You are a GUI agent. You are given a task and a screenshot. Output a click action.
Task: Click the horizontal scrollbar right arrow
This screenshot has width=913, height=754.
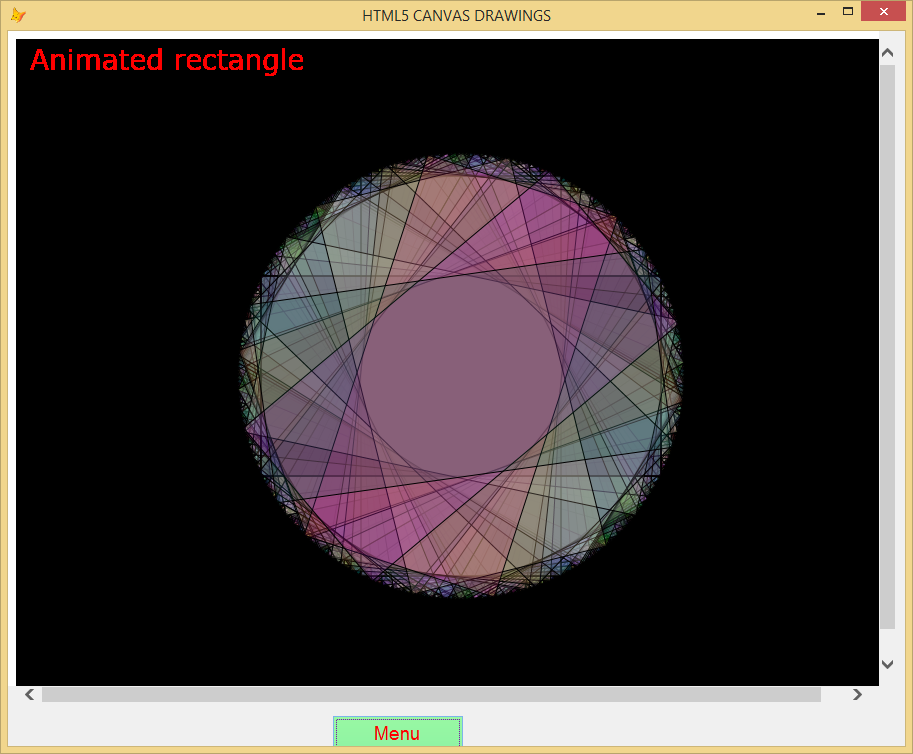857,694
